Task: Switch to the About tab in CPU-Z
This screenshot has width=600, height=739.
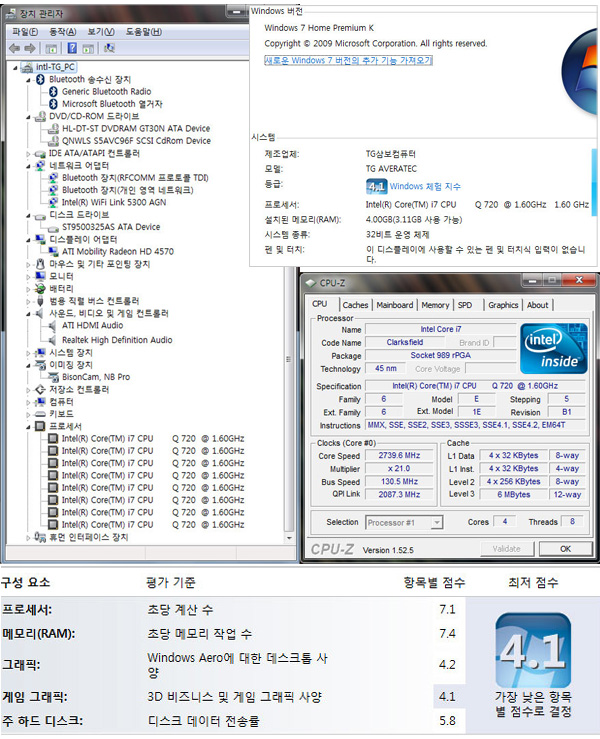Action: click(537, 305)
